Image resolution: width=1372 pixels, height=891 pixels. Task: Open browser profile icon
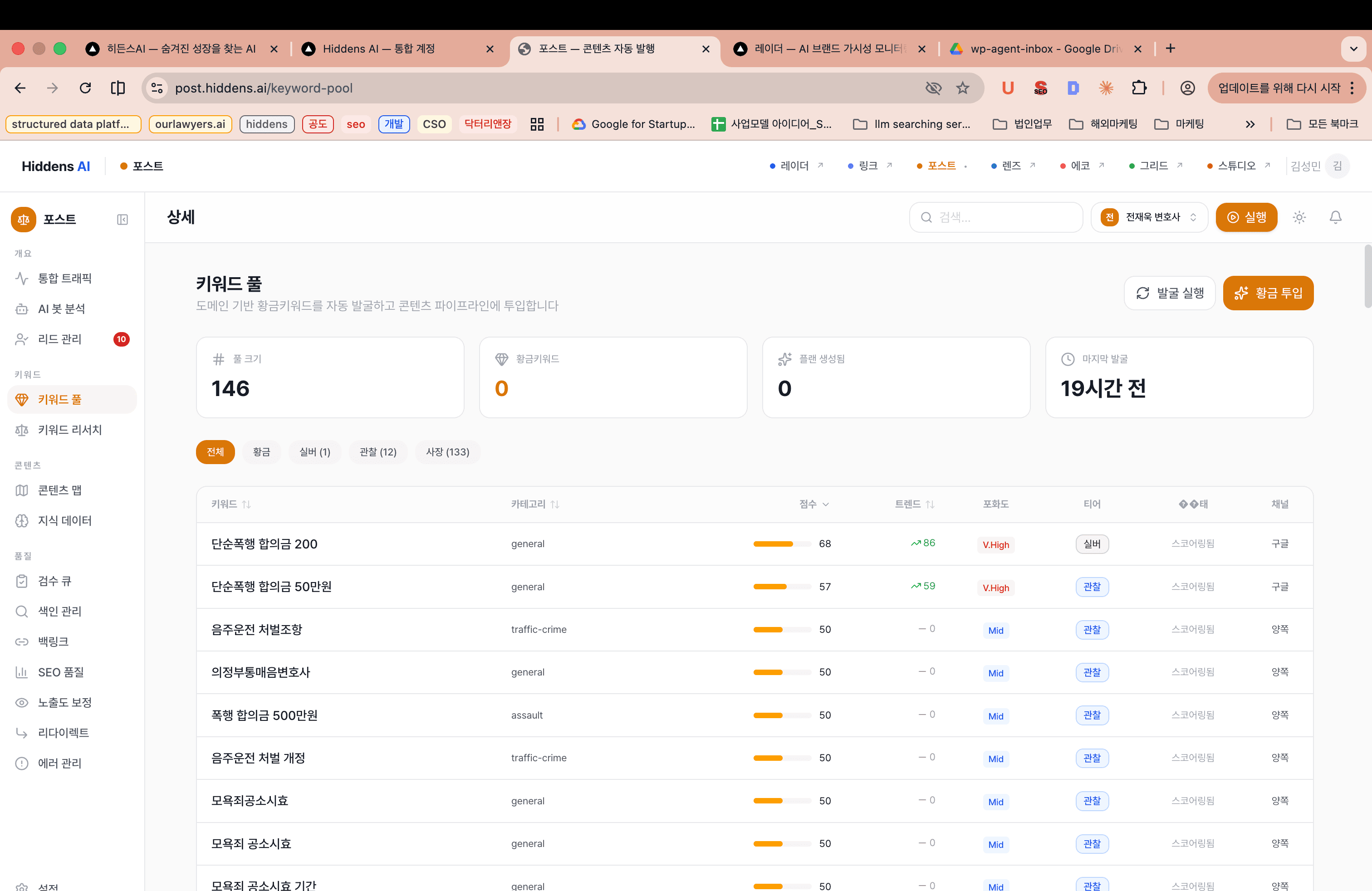click(1187, 88)
